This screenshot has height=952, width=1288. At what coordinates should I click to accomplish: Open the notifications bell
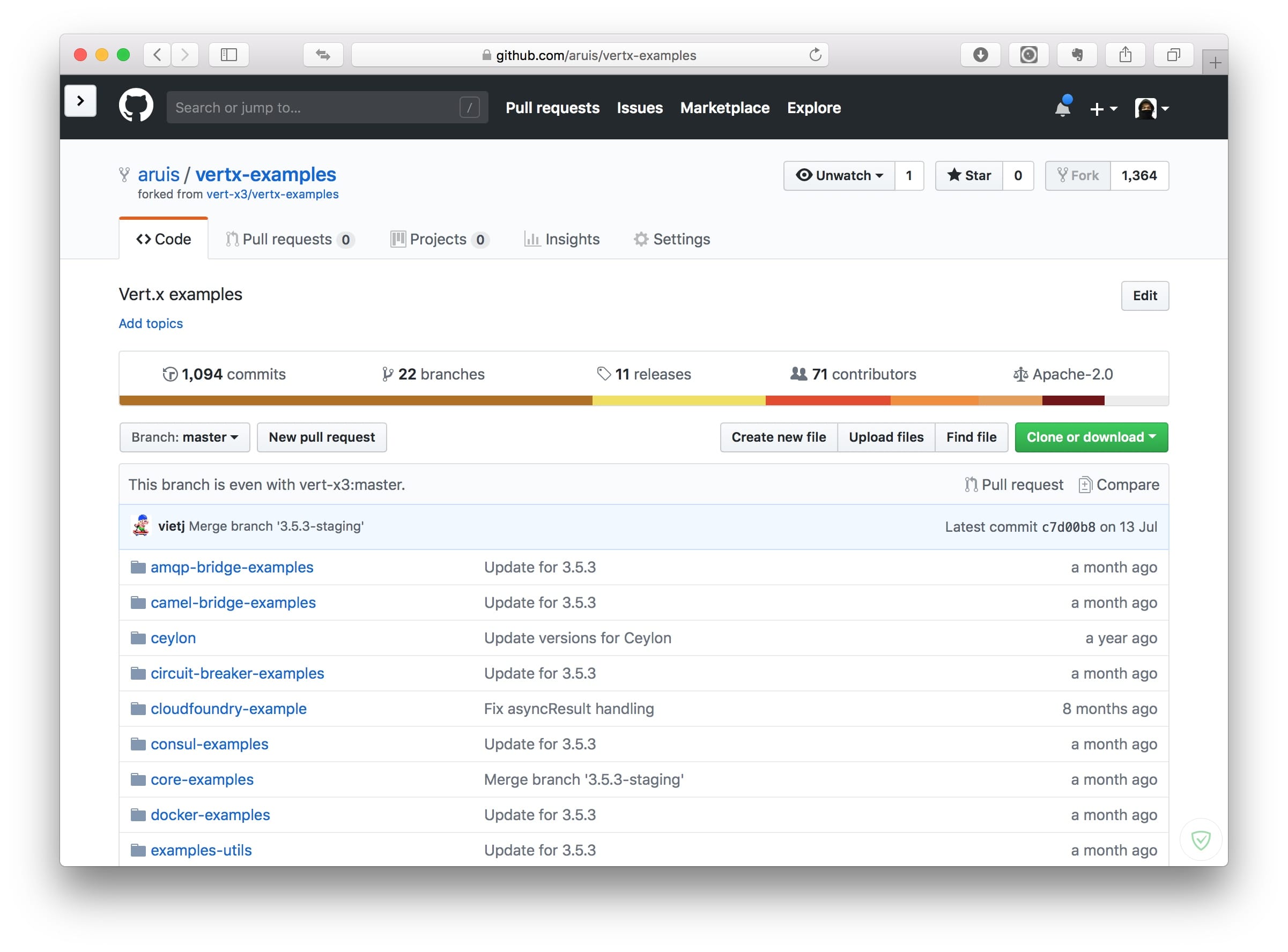(1062, 108)
